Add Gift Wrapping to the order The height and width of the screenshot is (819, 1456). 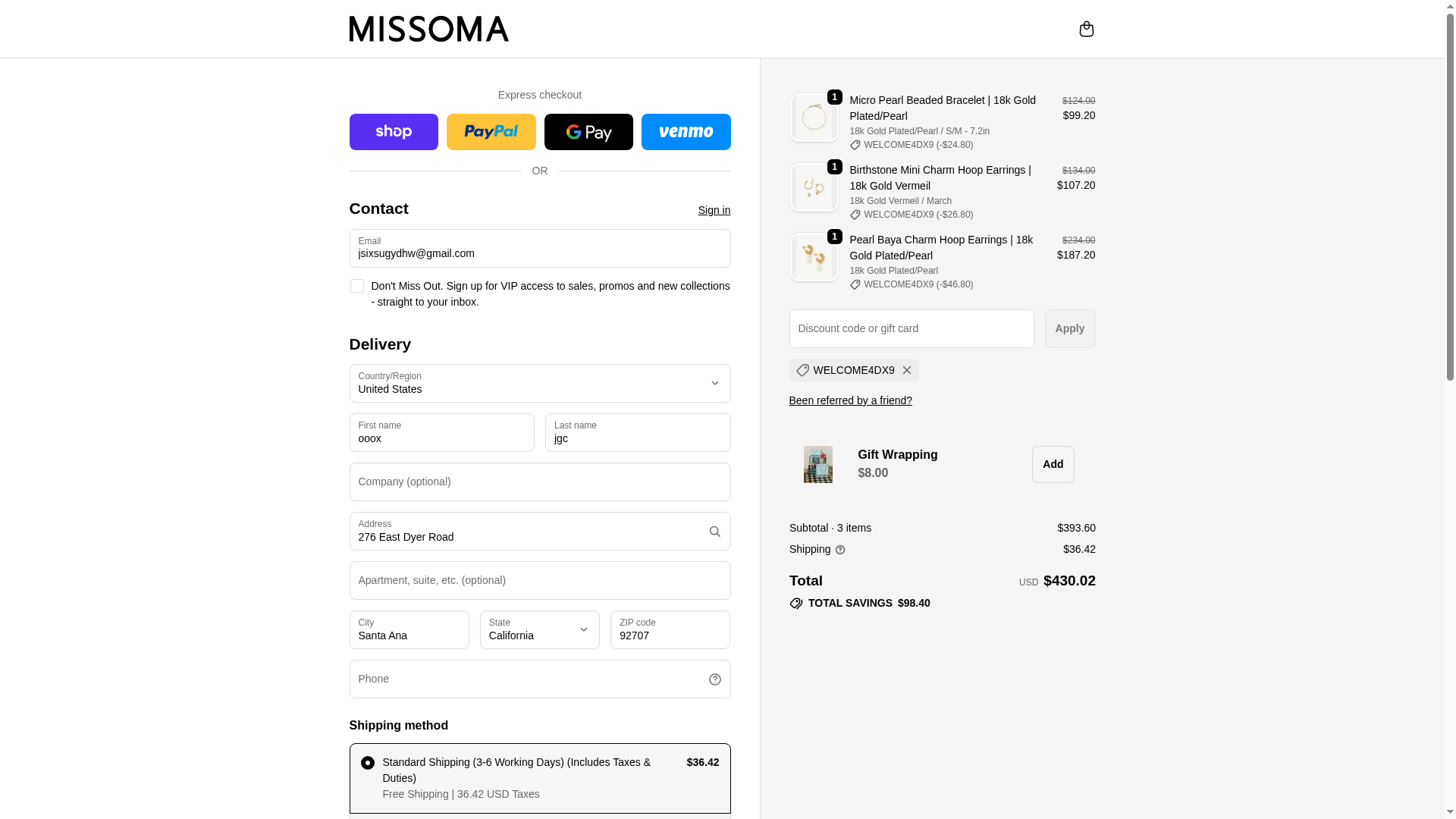[1053, 464]
